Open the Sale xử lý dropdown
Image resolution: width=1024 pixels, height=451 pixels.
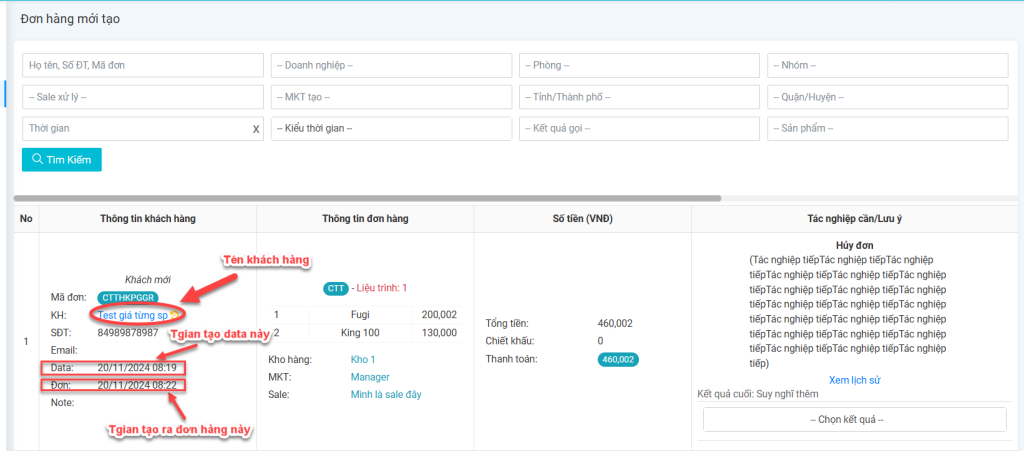click(143, 97)
